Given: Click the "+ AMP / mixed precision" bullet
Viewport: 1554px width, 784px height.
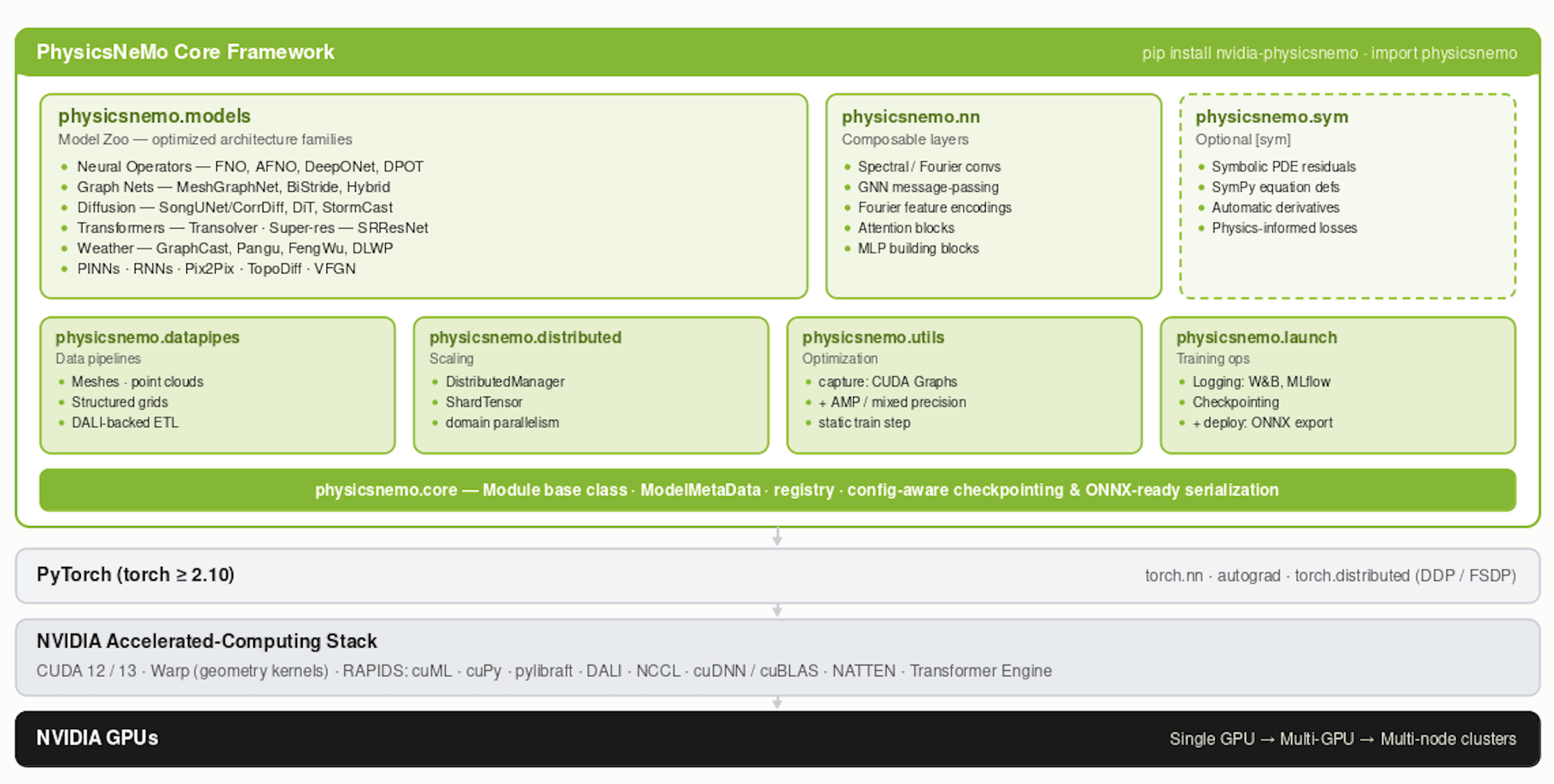Looking at the screenshot, I should 892,402.
